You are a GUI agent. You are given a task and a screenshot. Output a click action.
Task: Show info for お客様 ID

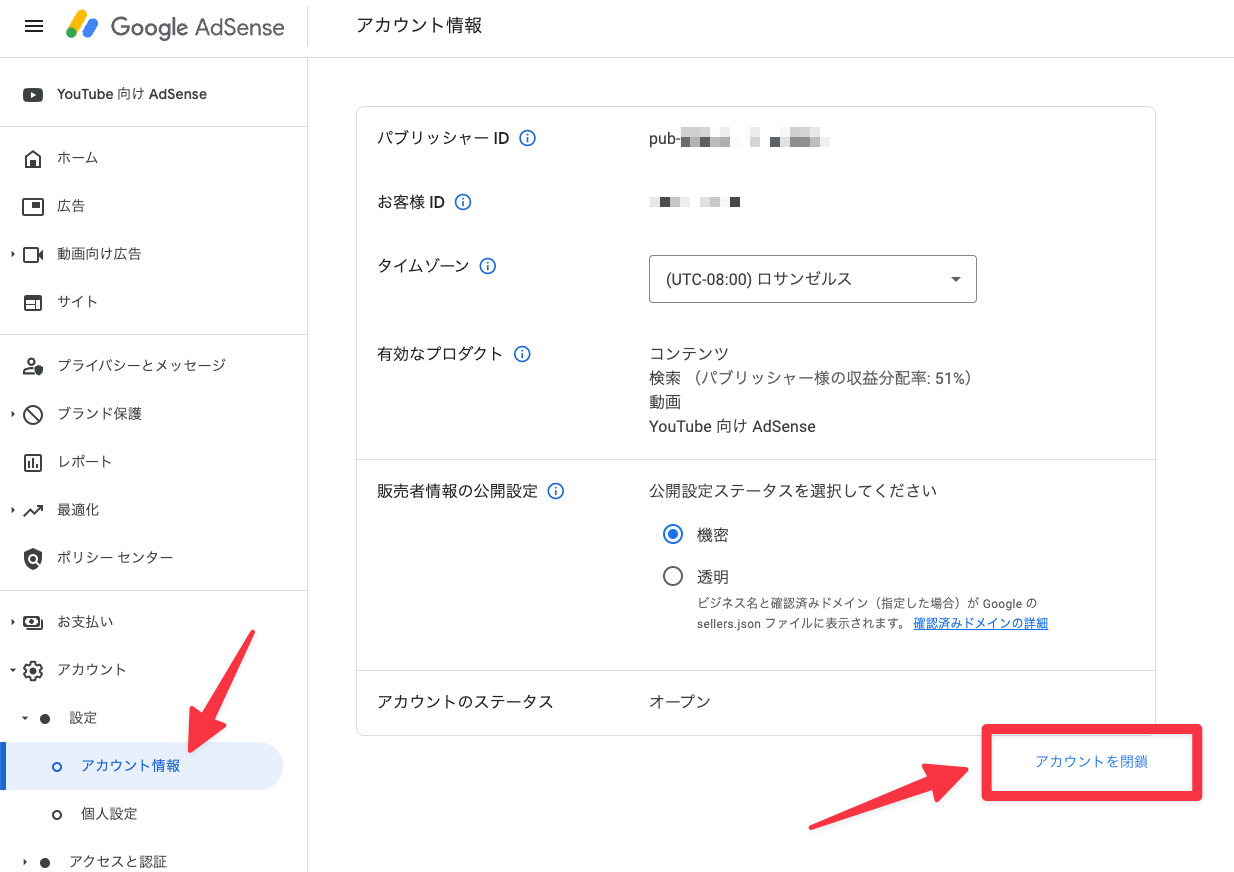pos(463,202)
